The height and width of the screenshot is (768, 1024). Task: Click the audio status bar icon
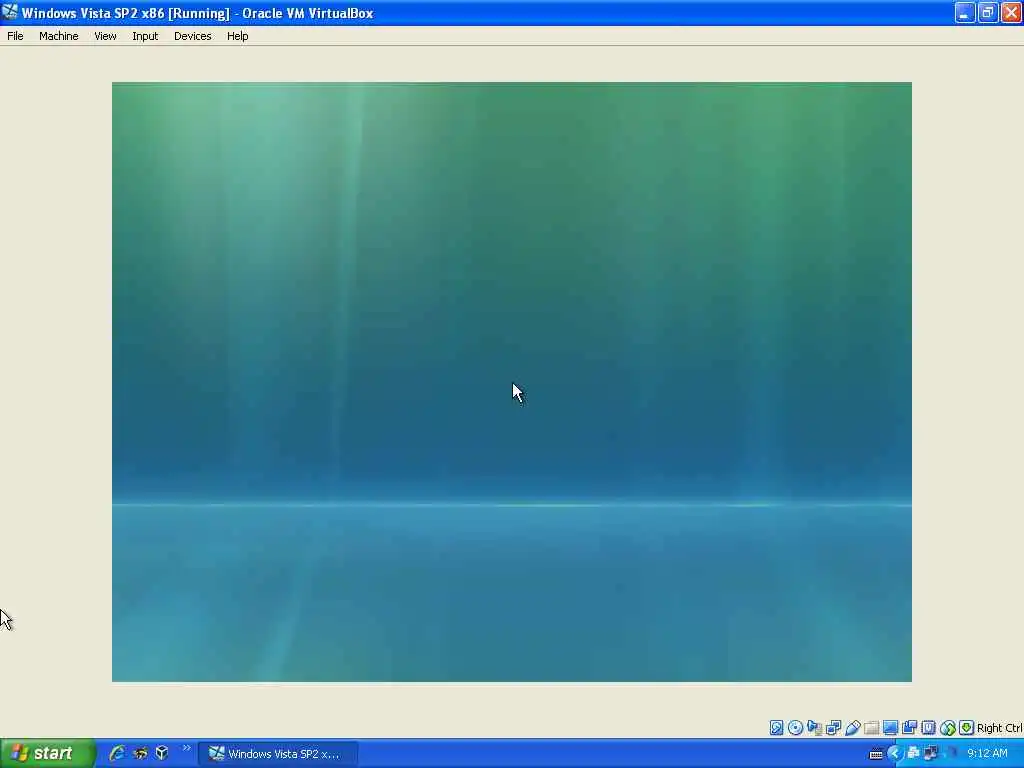click(814, 728)
